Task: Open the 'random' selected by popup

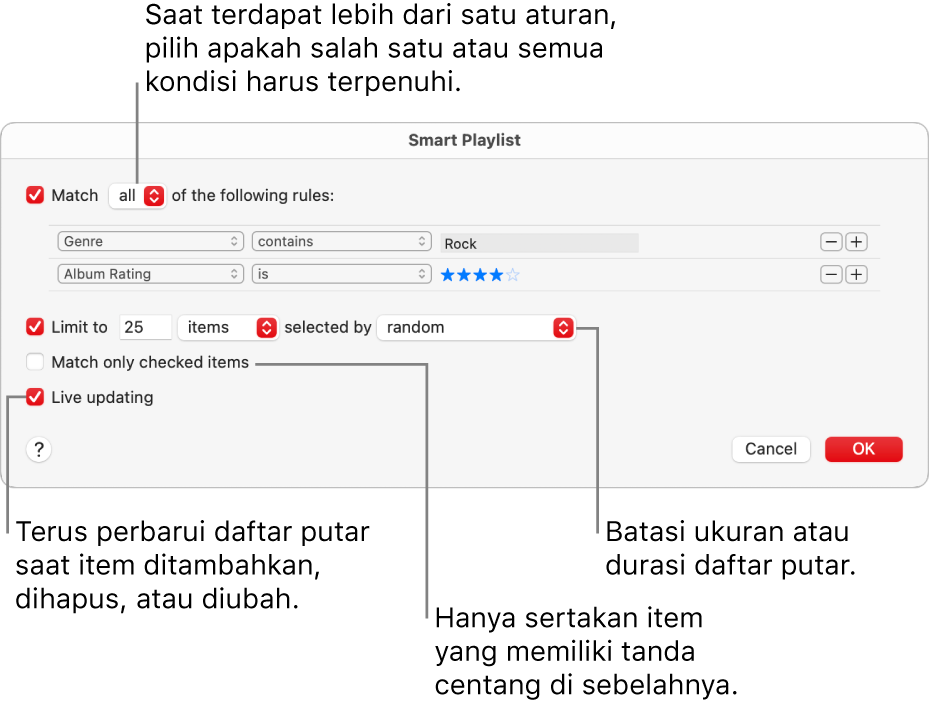Action: tap(476, 327)
